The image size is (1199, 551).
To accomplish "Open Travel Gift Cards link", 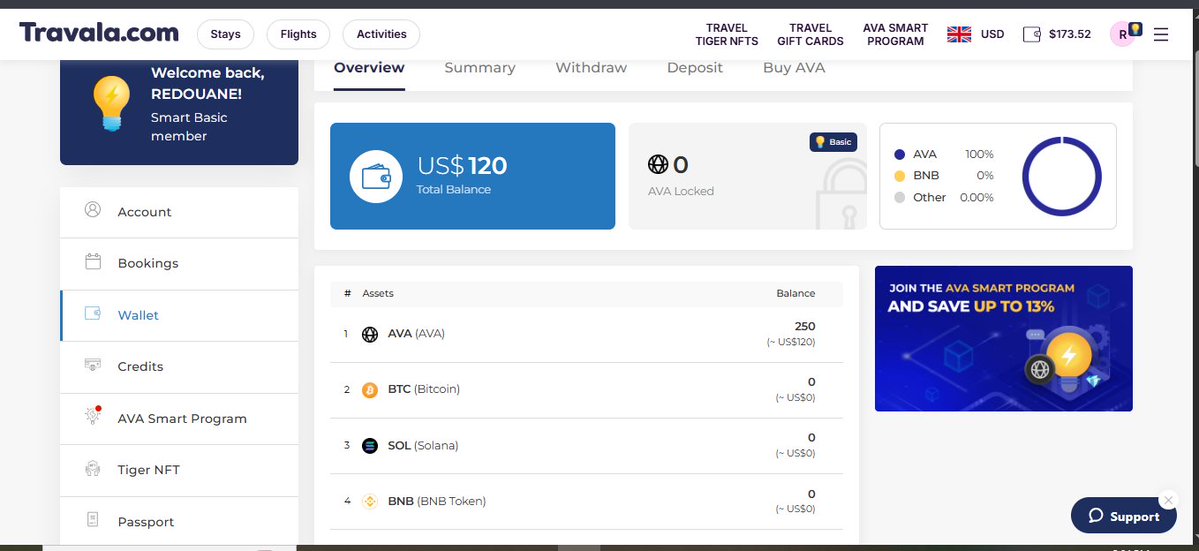I will [x=811, y=34].
